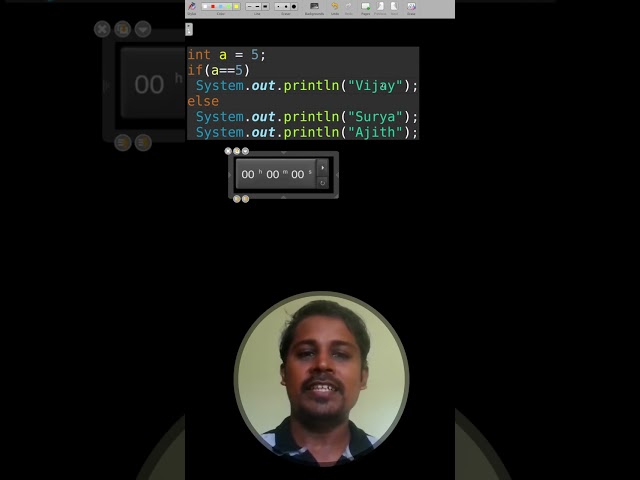
Task: Choose the medium line width
Action: [x=257, y=7]
